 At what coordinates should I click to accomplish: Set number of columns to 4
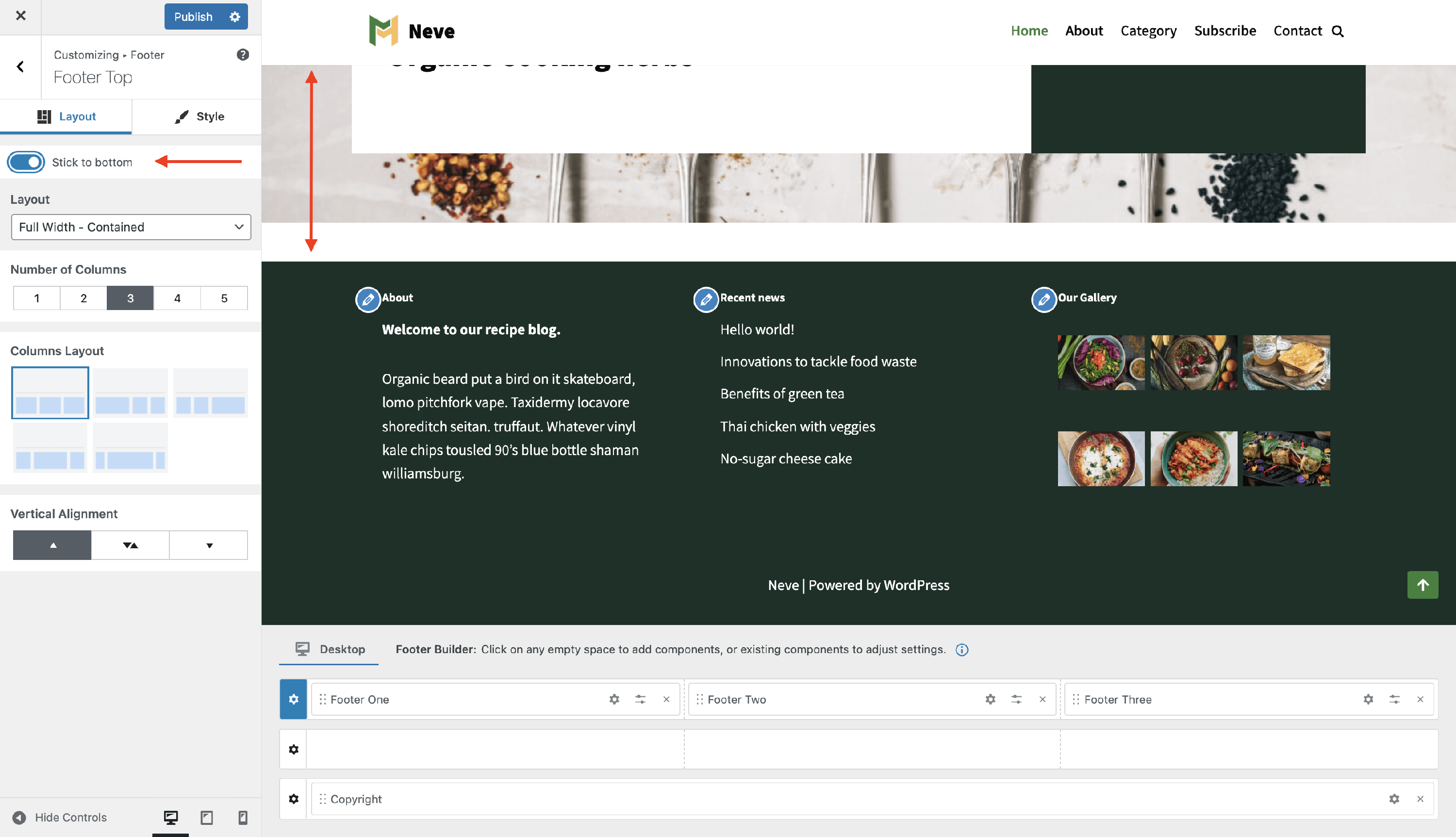[x=177, y=298]
